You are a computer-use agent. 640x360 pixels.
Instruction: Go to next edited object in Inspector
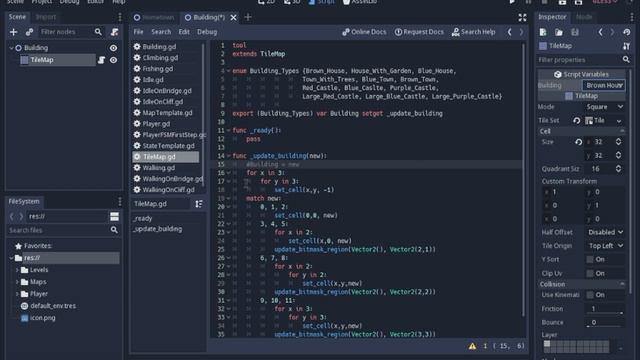(612, 32)
